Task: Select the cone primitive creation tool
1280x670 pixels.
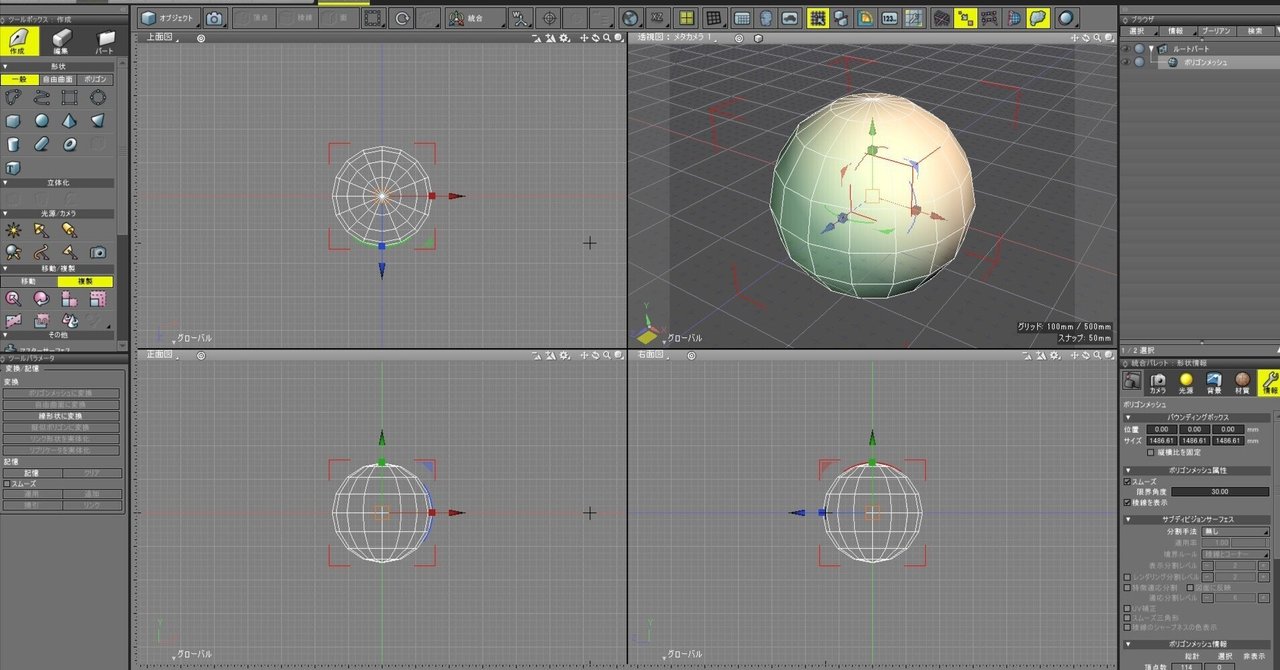Action: pyautogui.click(x=70, y=120)
